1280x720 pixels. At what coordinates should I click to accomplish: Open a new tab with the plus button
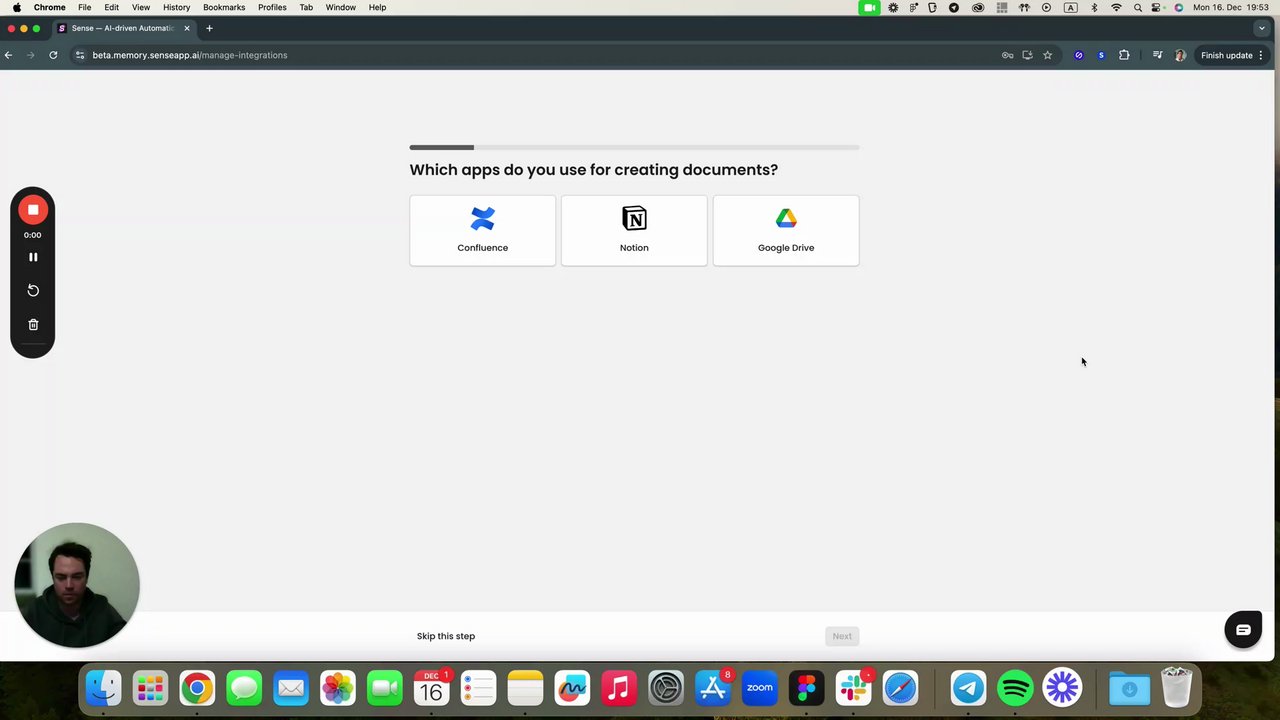(209, 28)
